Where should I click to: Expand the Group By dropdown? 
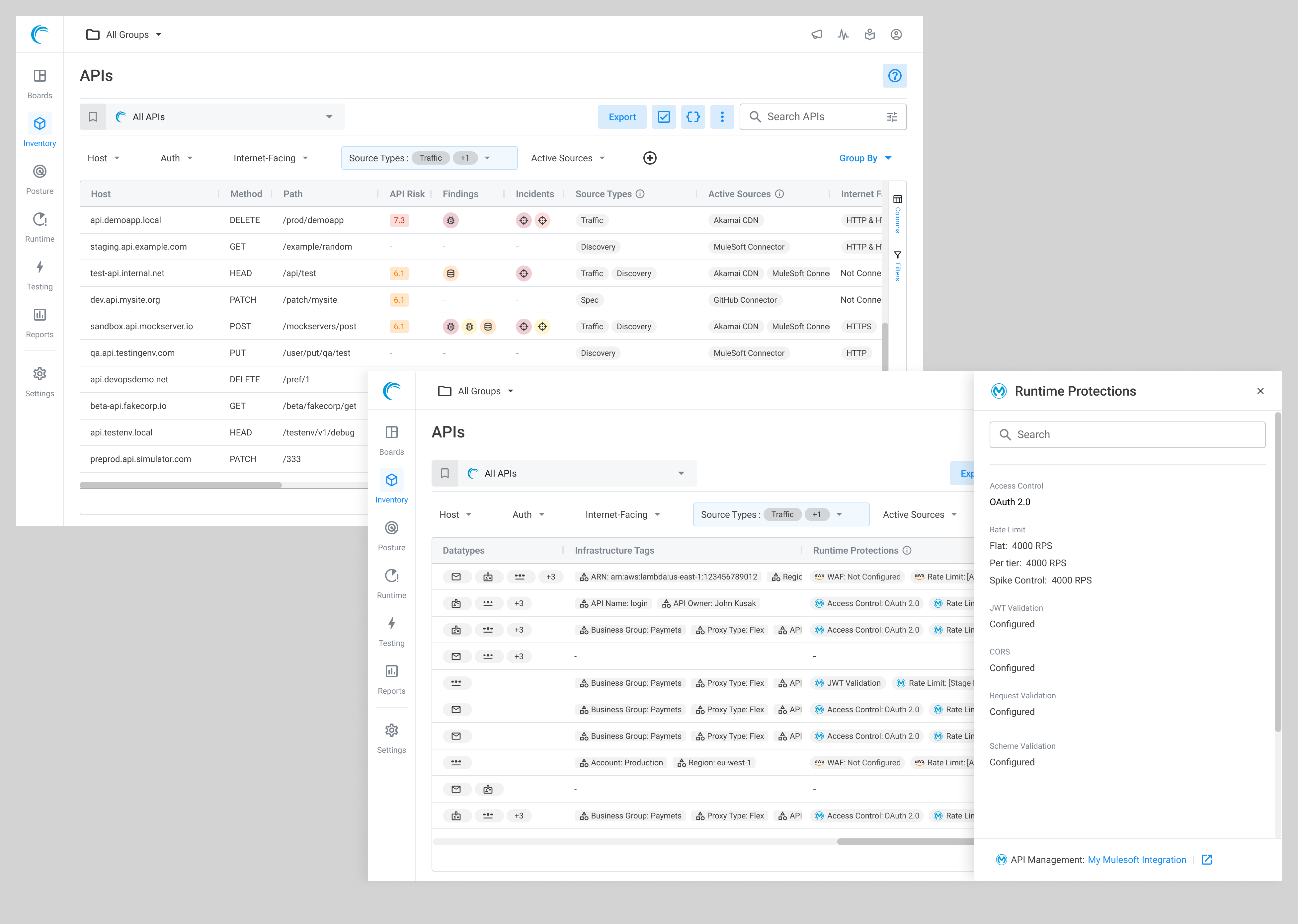(865, 158)
